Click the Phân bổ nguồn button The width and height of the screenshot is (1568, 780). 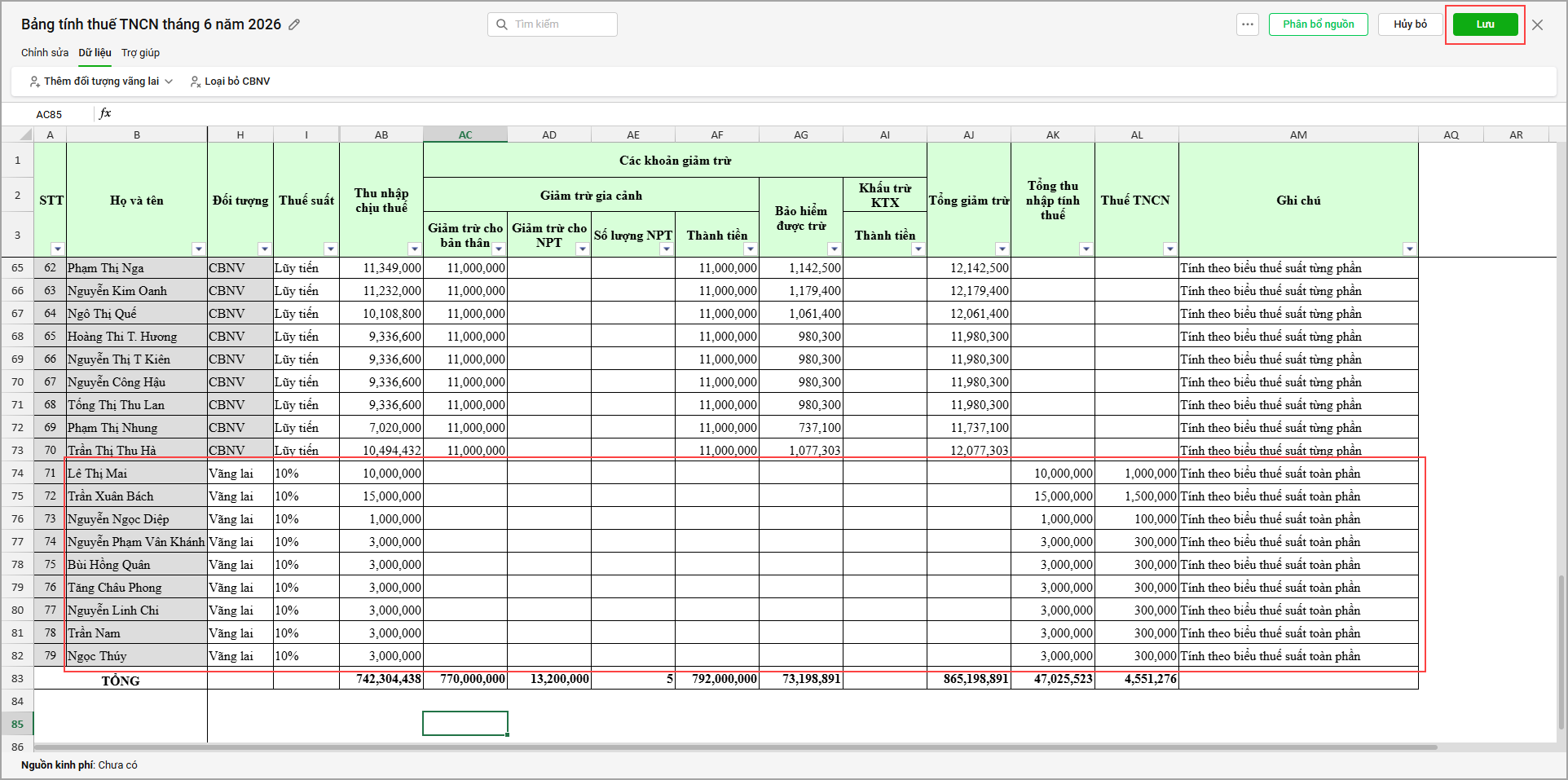[x=1319, y=24]
